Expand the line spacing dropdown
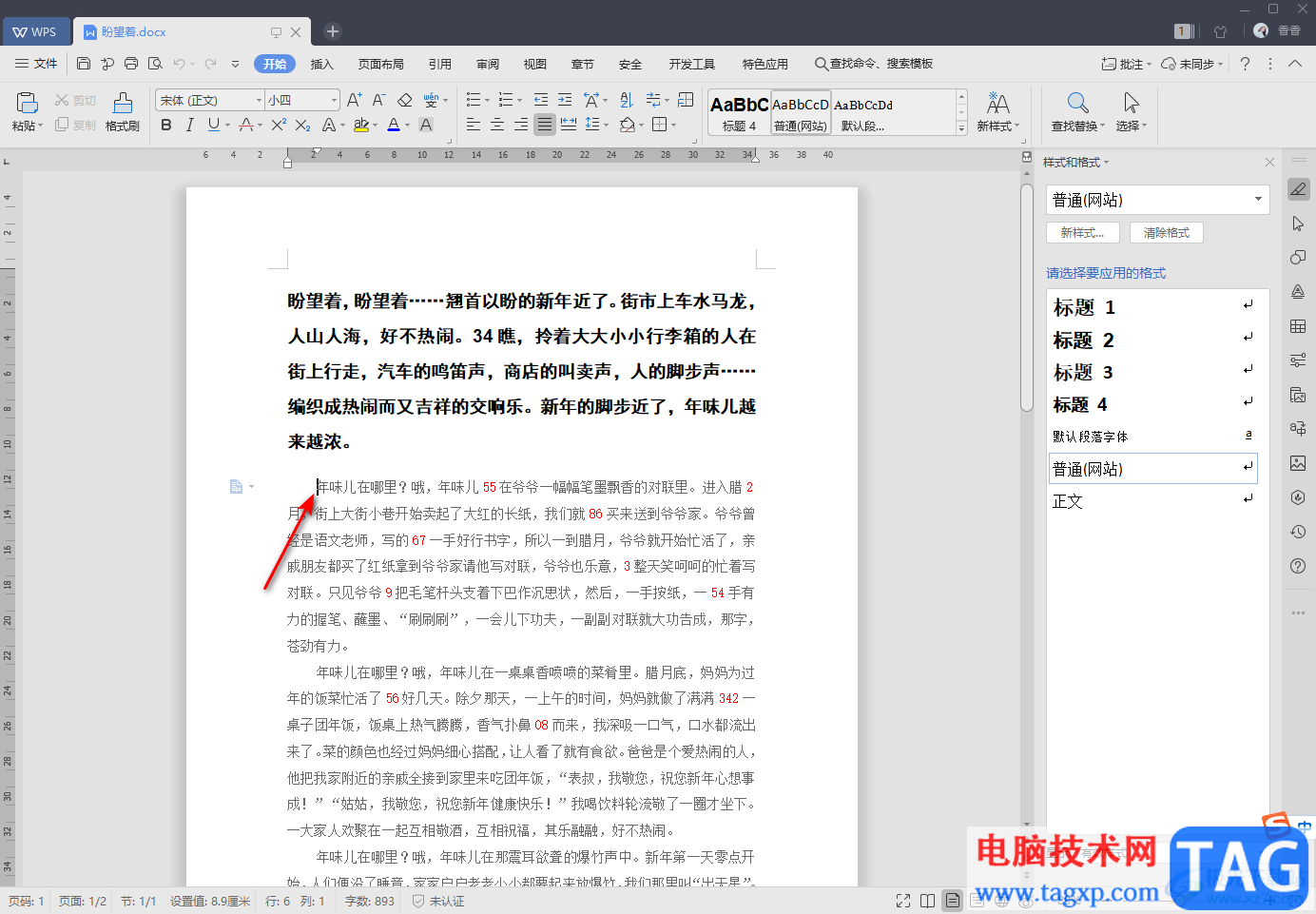This screenshot has height=914, width=1316. pos(607,125)
